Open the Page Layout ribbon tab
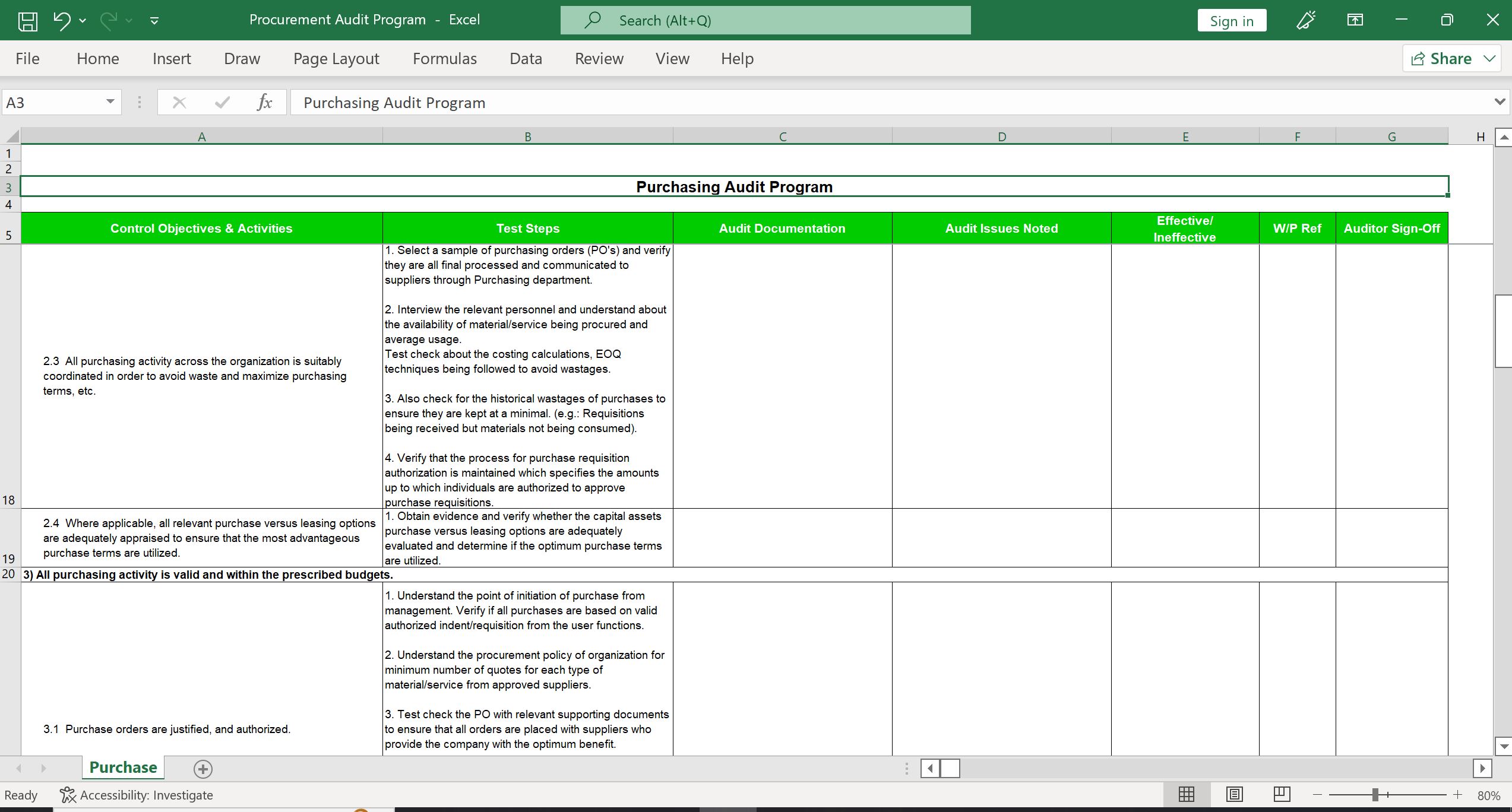The width and height of the screenshot is (1512, 812). [x=336, y=59]
